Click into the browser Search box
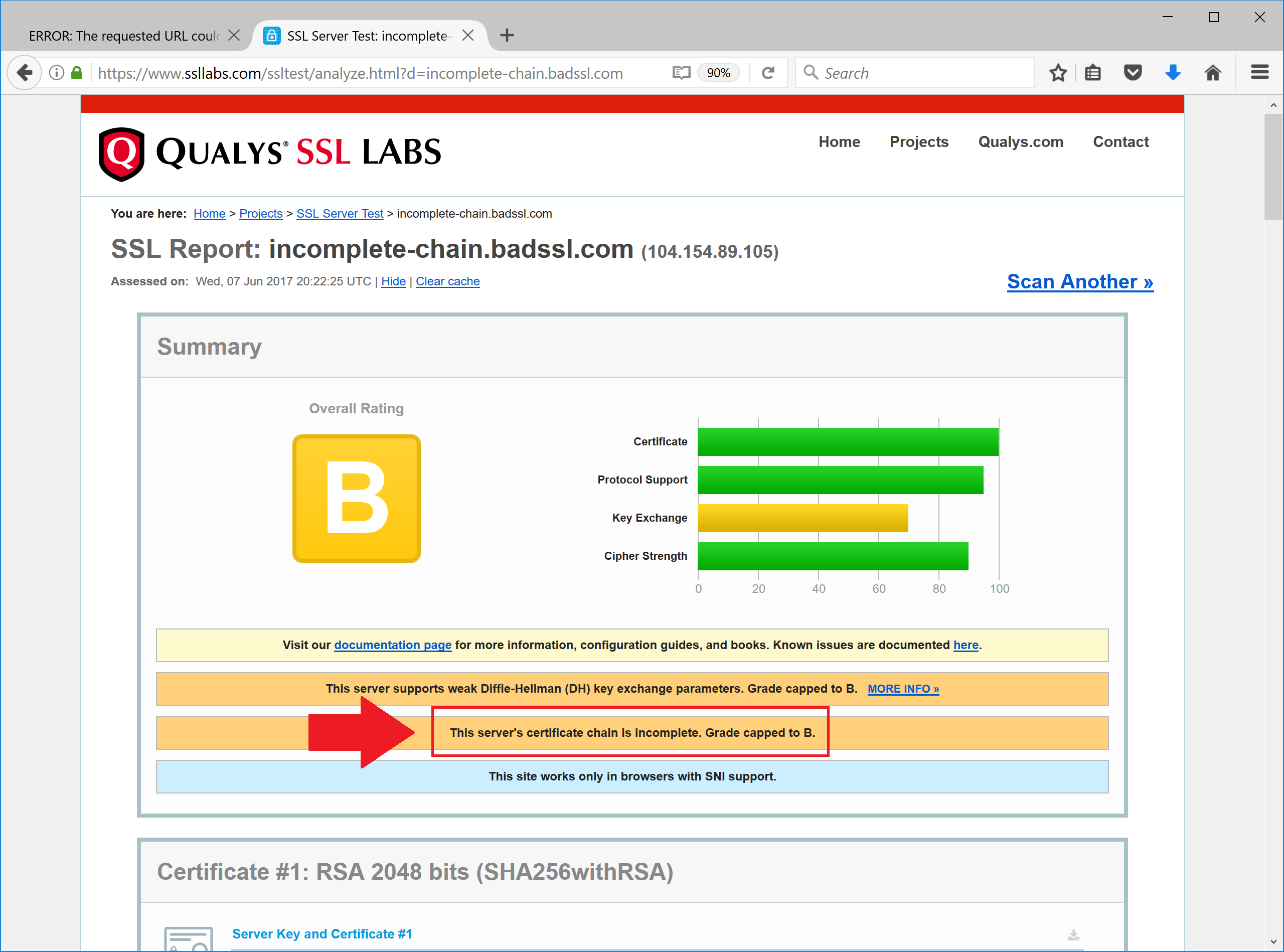Viewport: 1284px width, 952px height. click(x=914, y=73)
